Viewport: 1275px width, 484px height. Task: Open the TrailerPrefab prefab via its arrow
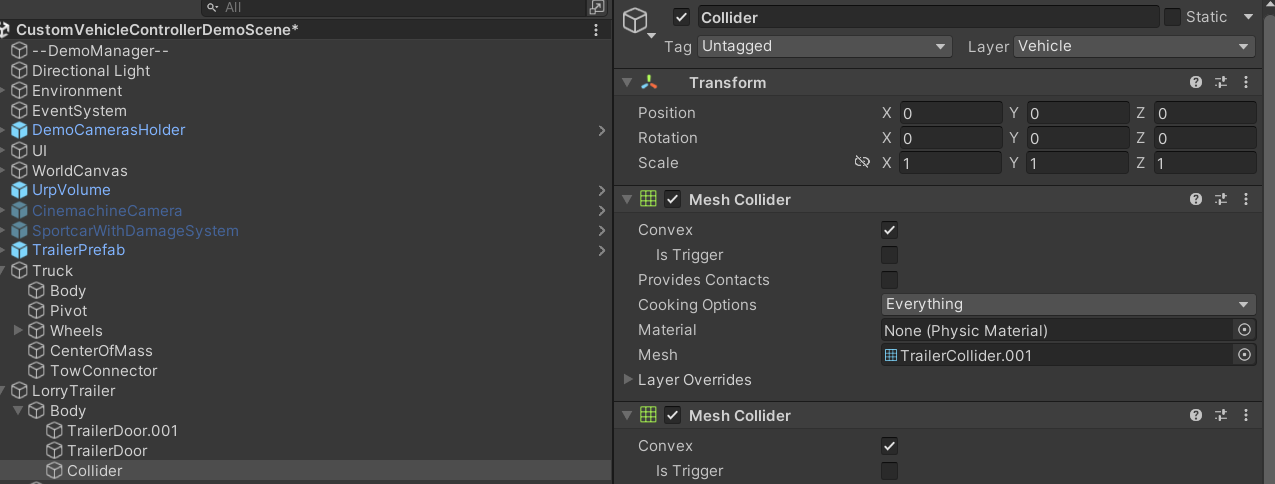click(602, 250)
